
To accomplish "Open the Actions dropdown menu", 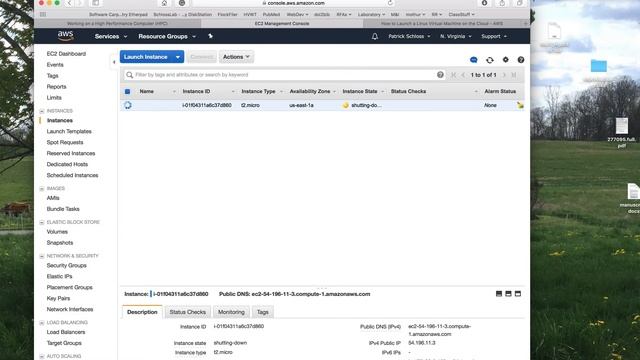I will (x=236, y=57).
